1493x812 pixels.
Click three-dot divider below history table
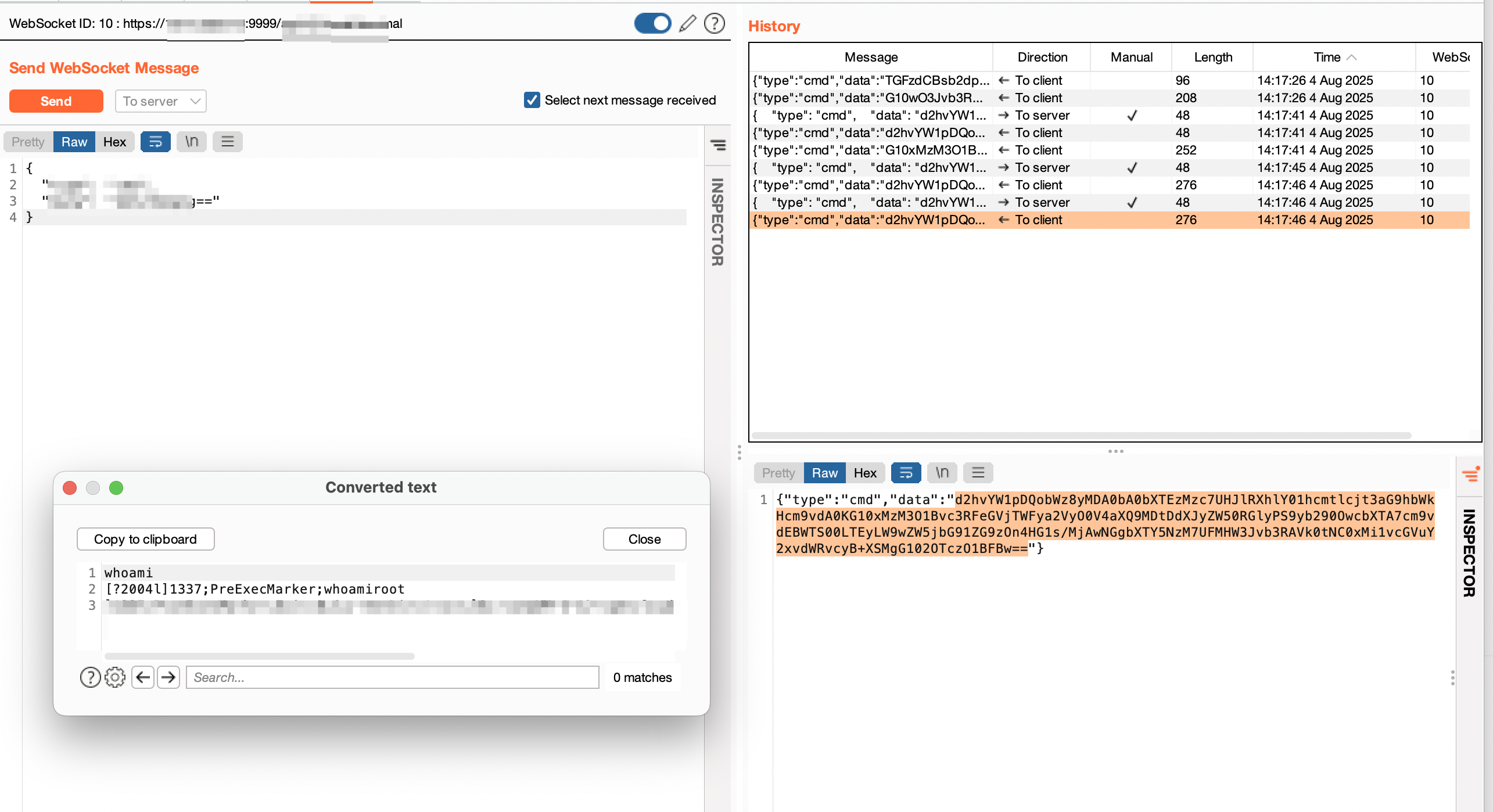tap(1115, 451)
